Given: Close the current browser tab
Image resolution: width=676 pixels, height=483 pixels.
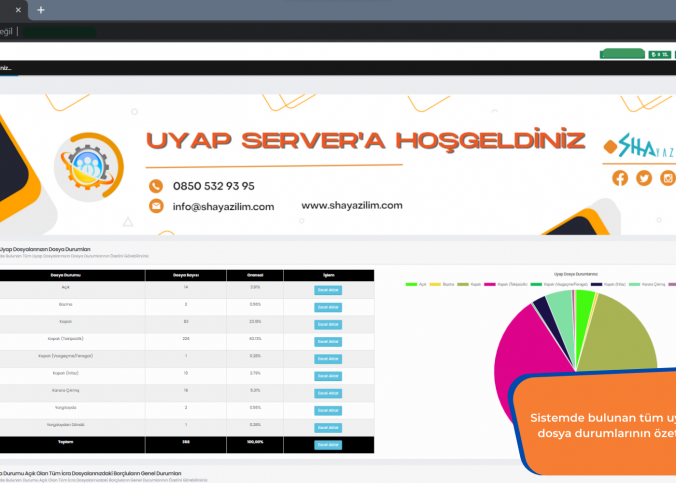Looking at the screenshot, I should tap(18, 10).
